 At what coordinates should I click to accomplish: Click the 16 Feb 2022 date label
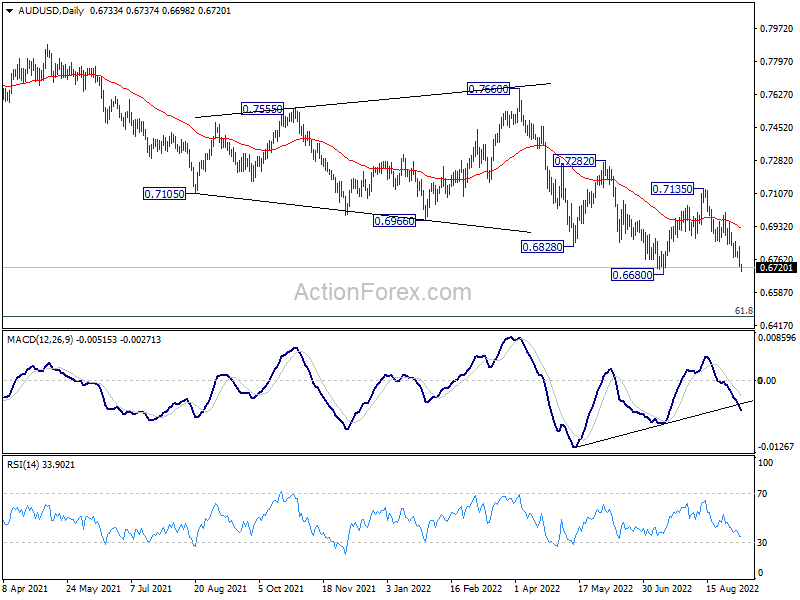pyautogui.click(x=477, y=589)
